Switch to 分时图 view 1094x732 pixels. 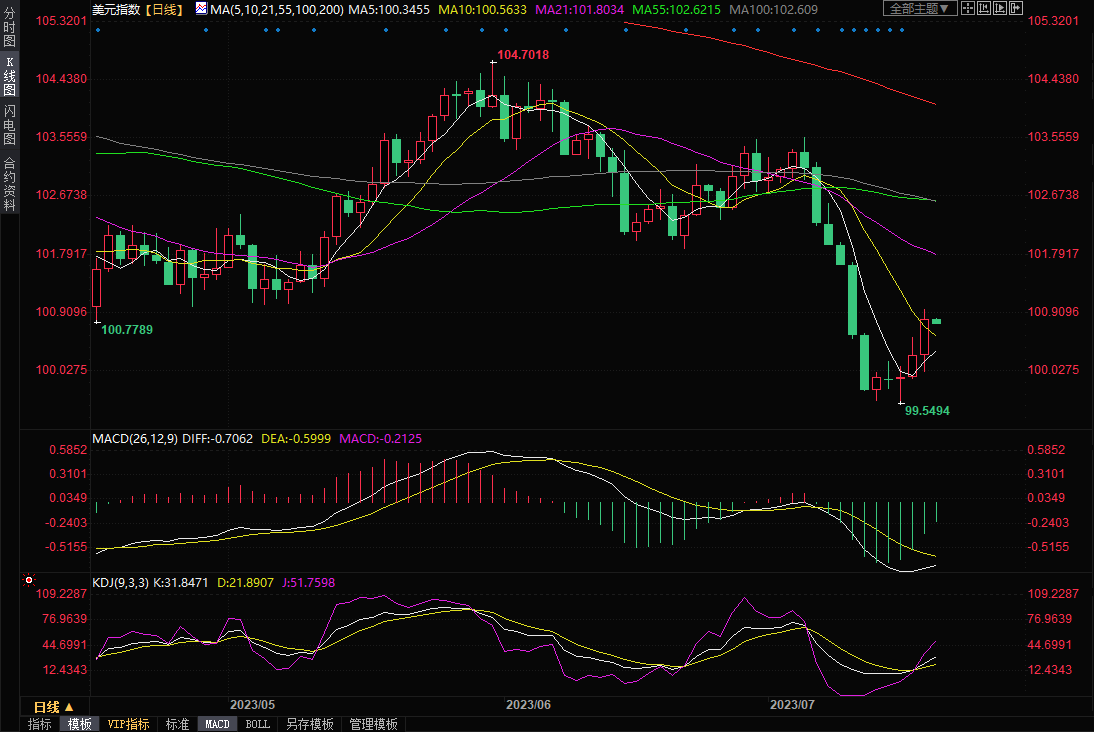pos(10,29)
